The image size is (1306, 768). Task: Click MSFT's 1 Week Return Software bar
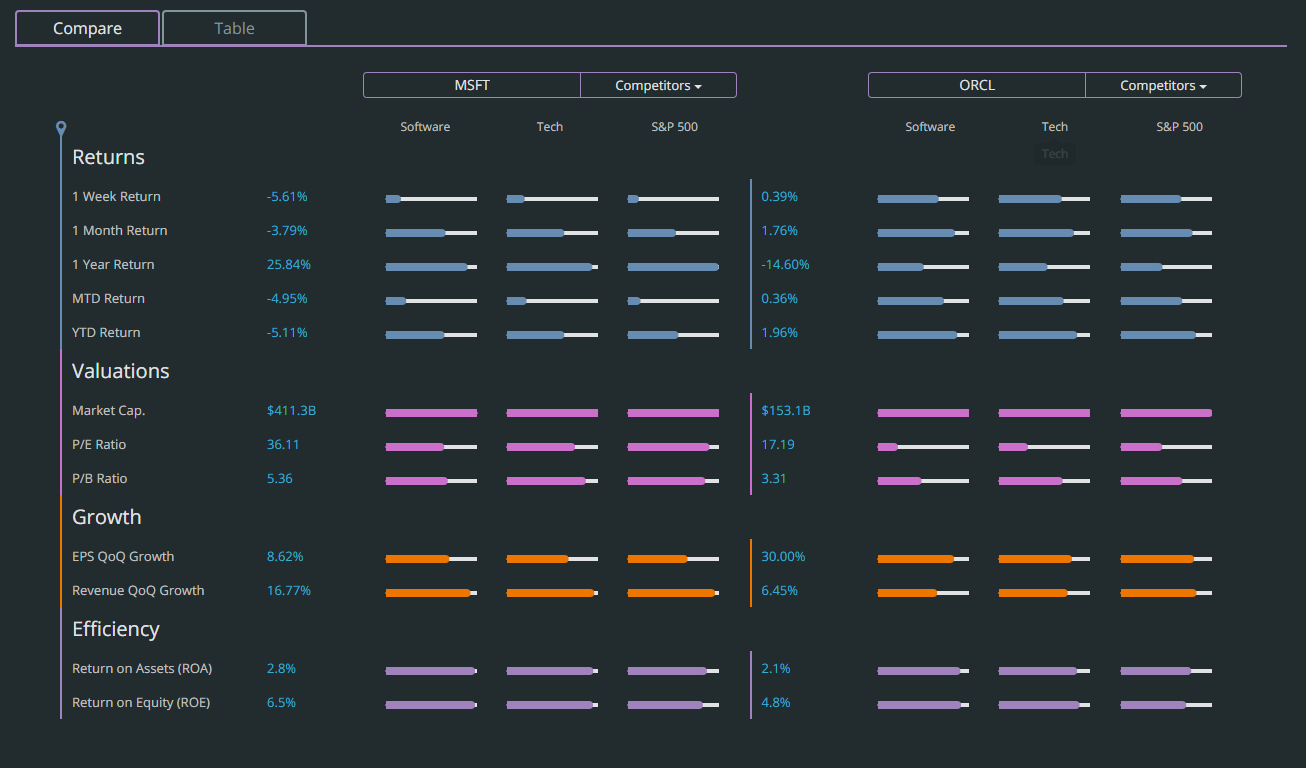pos(431,199)
